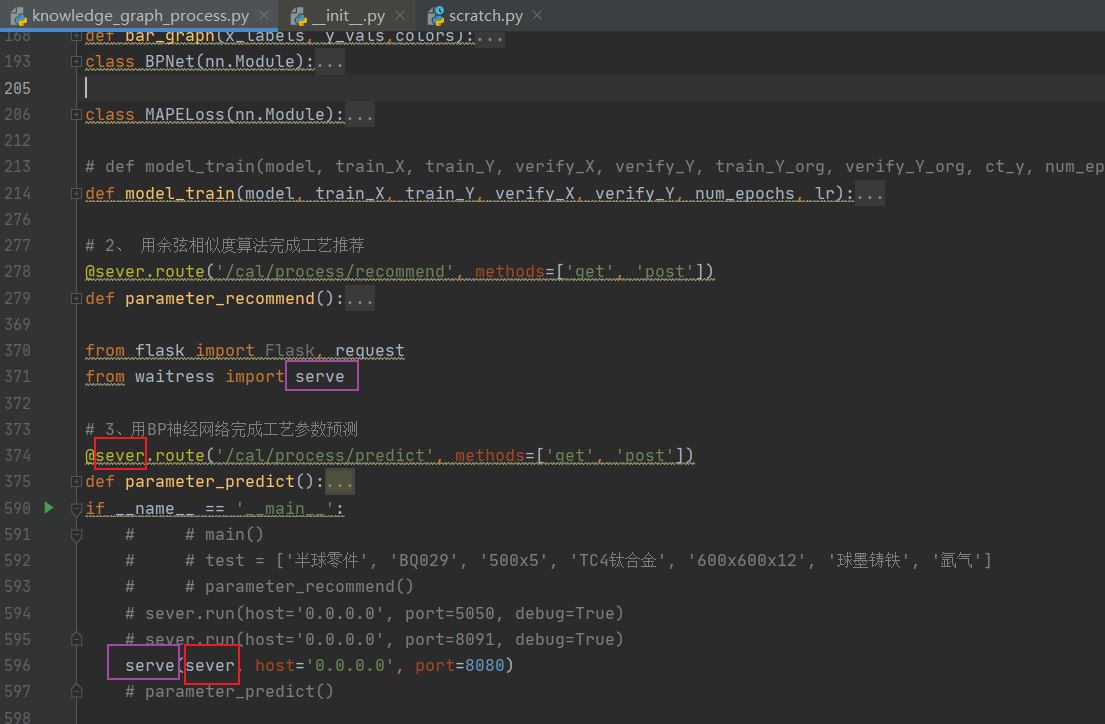Viewport: 1105px width, 724px height.
Task: Expand the folded MAPELoss class
Action: [75, 113]
